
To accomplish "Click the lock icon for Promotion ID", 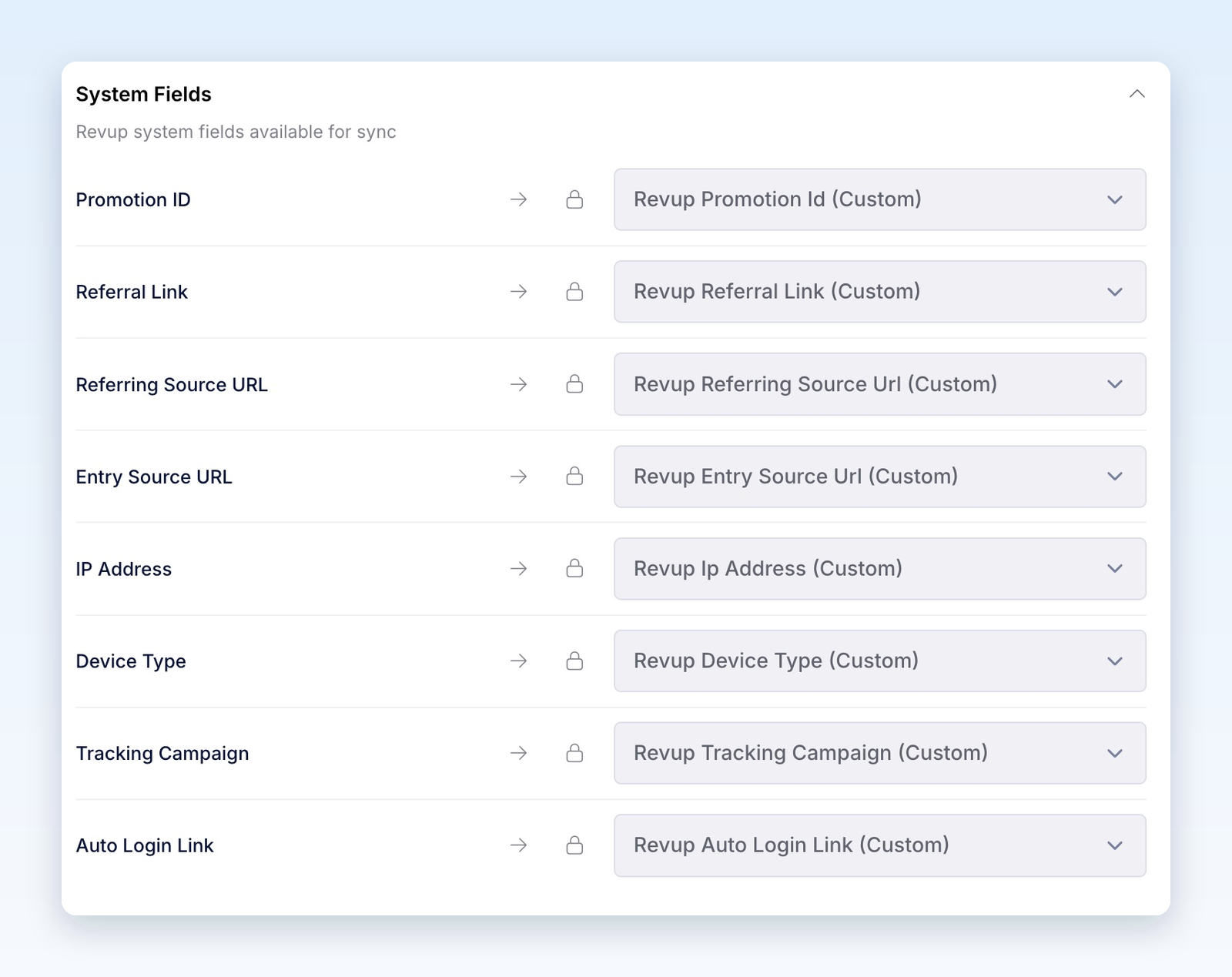I will [574, 199].
